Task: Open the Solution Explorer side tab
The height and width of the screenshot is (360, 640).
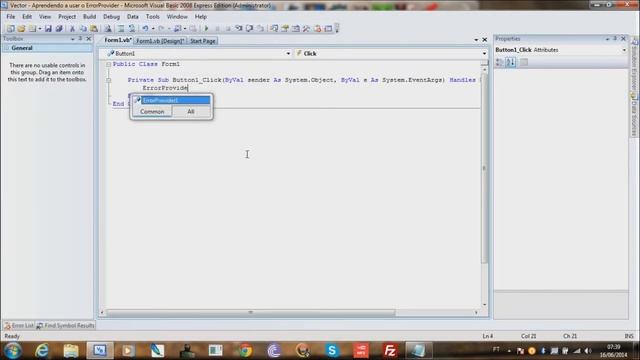Action: click(x=634, y=65)
